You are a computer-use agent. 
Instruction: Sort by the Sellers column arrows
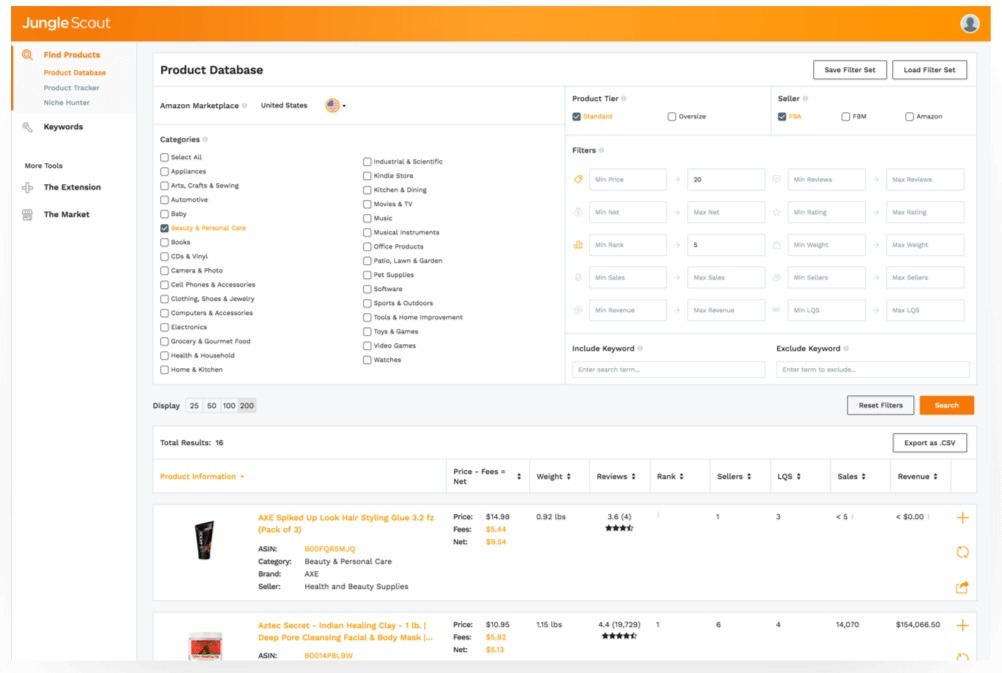[x=749, y=477]
